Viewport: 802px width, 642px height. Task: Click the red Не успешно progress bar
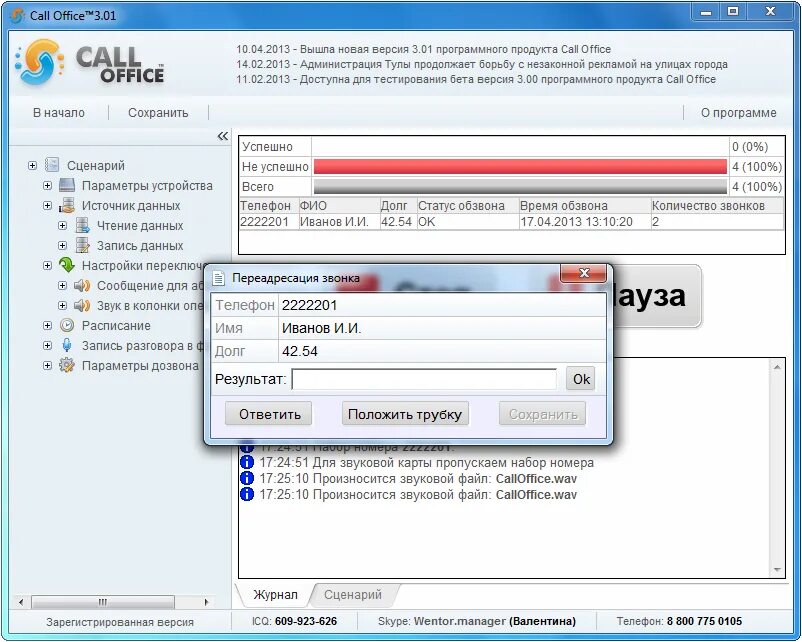tap(520, 166)
